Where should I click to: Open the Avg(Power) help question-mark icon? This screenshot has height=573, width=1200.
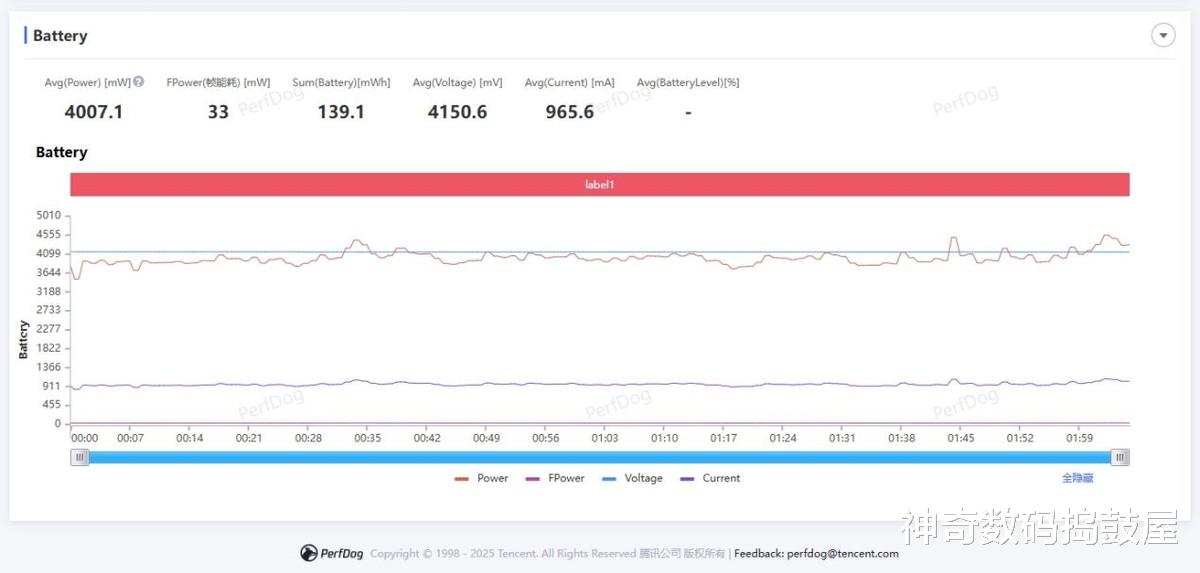tap(139, 82)
